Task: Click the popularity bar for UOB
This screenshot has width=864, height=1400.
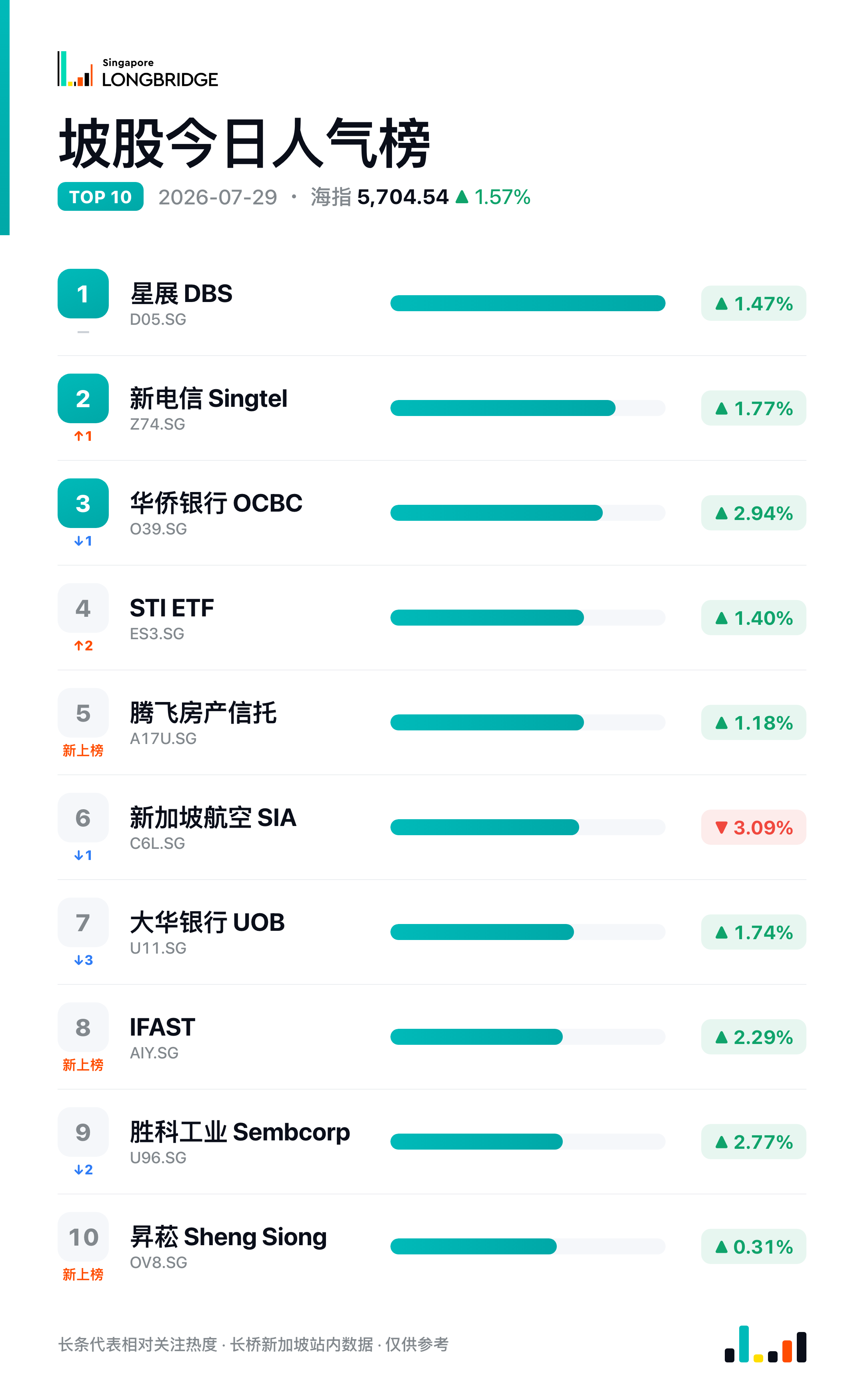Action: (x=528, y=932)
